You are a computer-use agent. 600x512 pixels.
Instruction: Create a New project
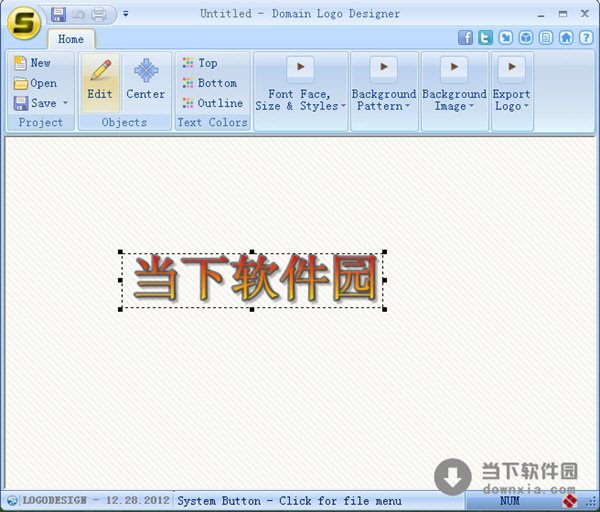click(x=32, y=63)
